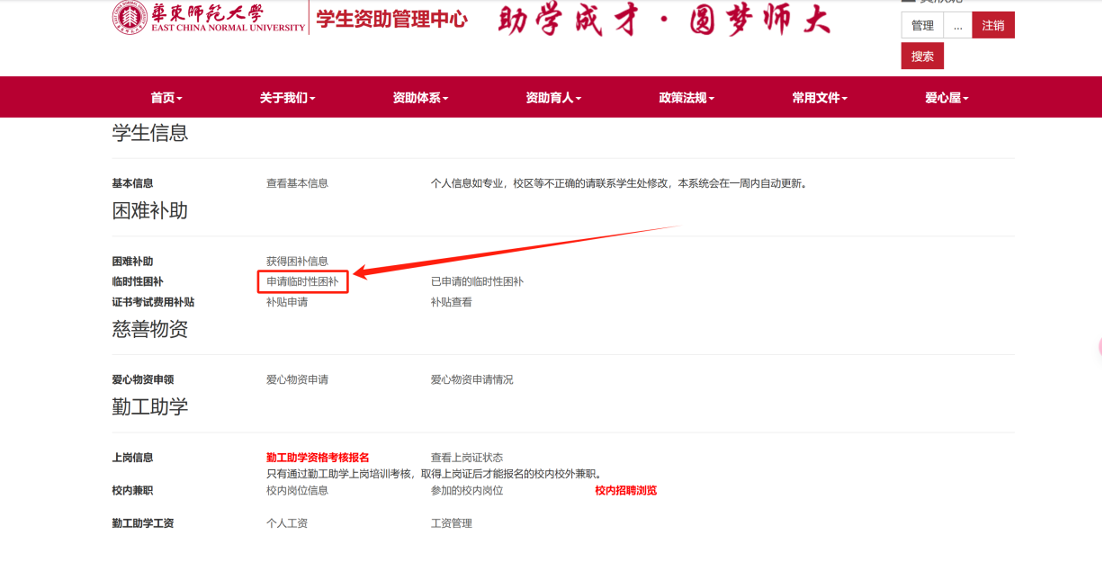Expand the 关于我们 dropdown menu
1102x572 pixels.
(287, 98)
